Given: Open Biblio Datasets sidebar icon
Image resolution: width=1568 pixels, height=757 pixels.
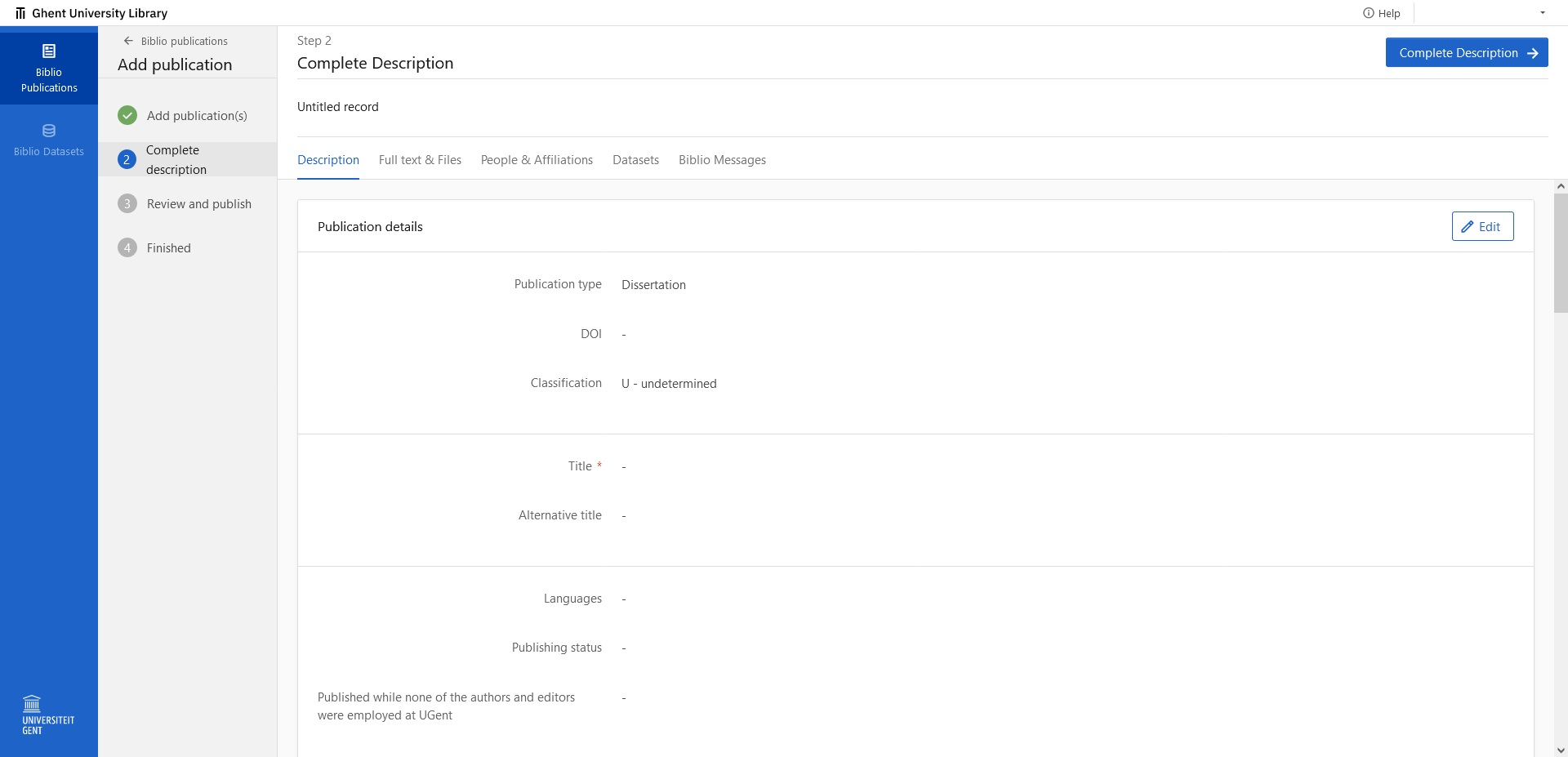Looking at the screenshot, I should click(49, 131).
